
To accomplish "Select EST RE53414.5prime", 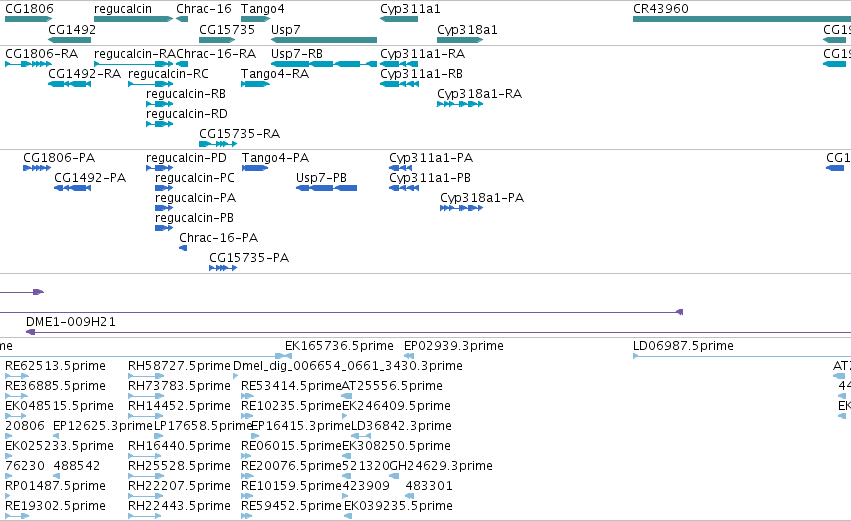I will [x=291, y=386].
